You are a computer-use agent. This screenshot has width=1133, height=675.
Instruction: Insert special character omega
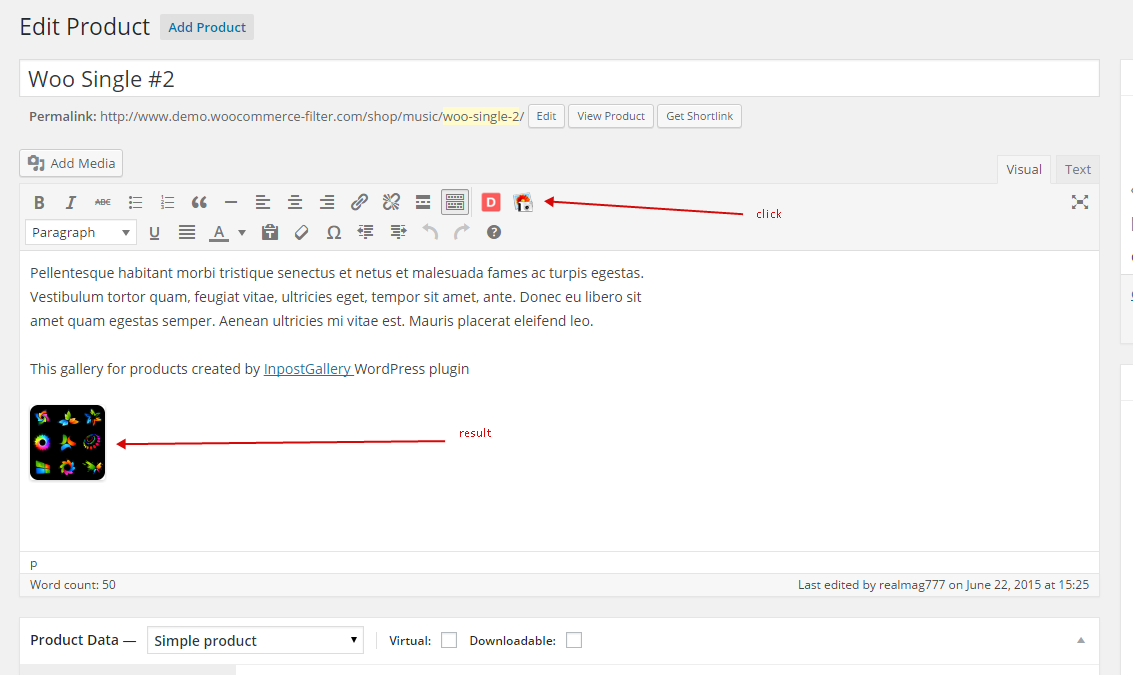tap(334, 233)
